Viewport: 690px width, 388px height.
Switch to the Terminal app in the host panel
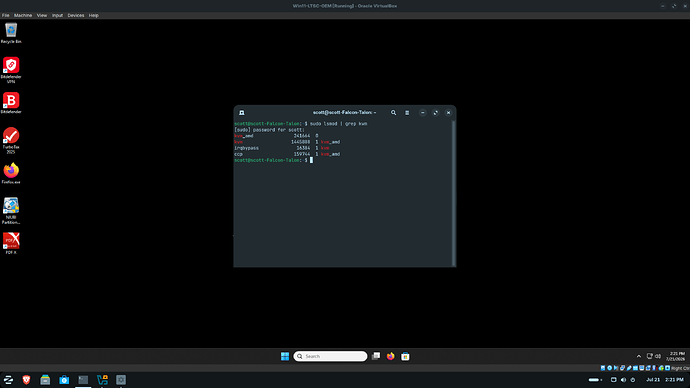pyautogui.click(x=83, y=380)
